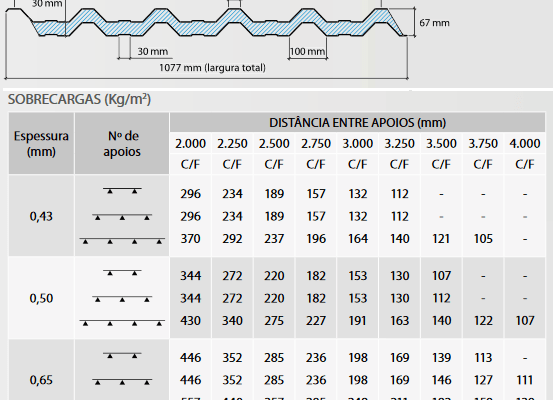Click the two-support diagram in the 0,50 row
This screenshot has width=553, height=400.
coord(122,272)
